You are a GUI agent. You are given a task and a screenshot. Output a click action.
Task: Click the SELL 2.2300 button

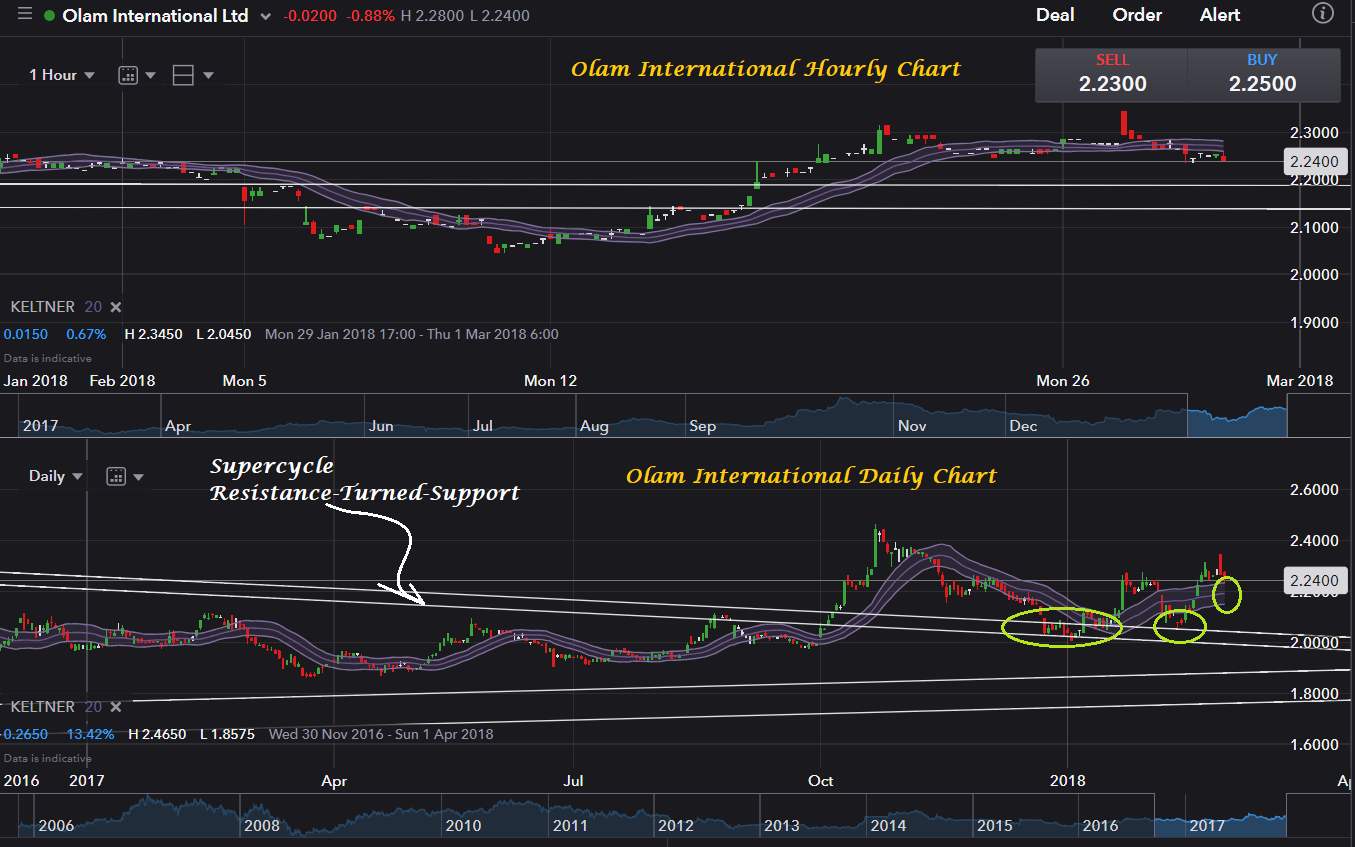(1112, 75)
